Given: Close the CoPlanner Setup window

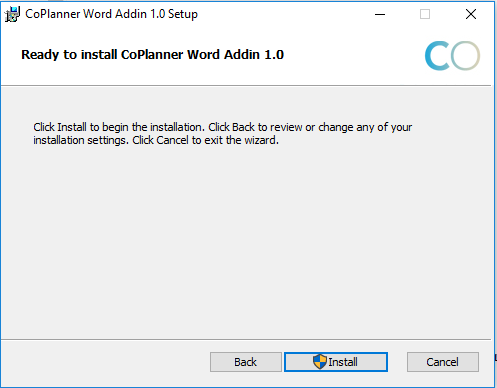Looking at the screenshot, I should coord(471,14).
